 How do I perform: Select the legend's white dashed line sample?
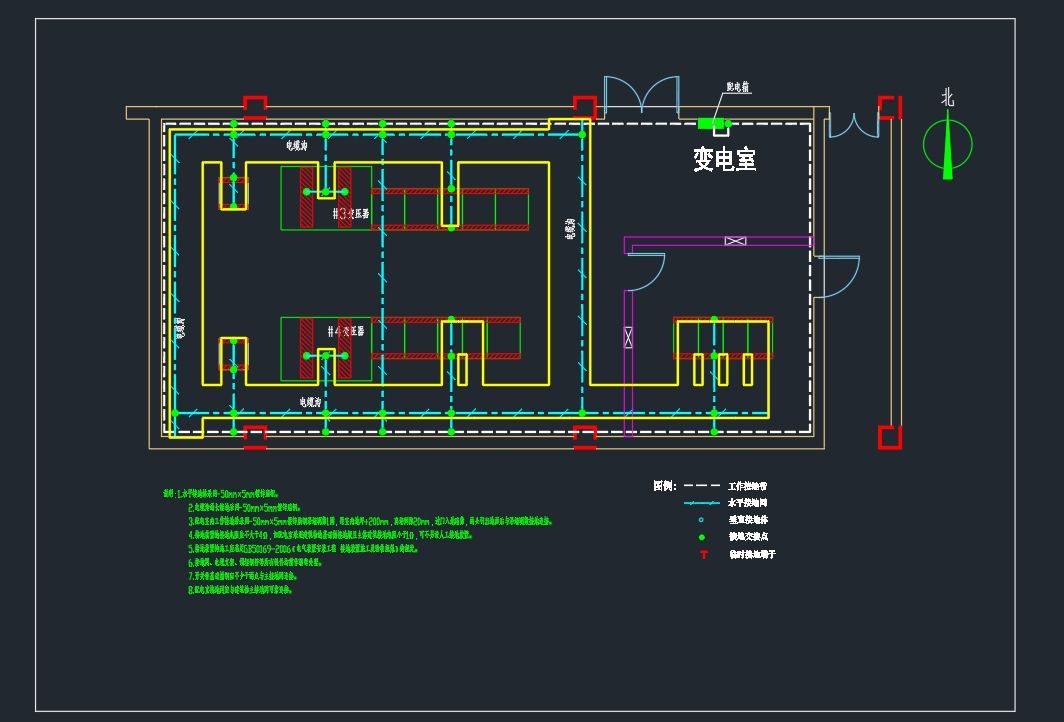point(702,486)
